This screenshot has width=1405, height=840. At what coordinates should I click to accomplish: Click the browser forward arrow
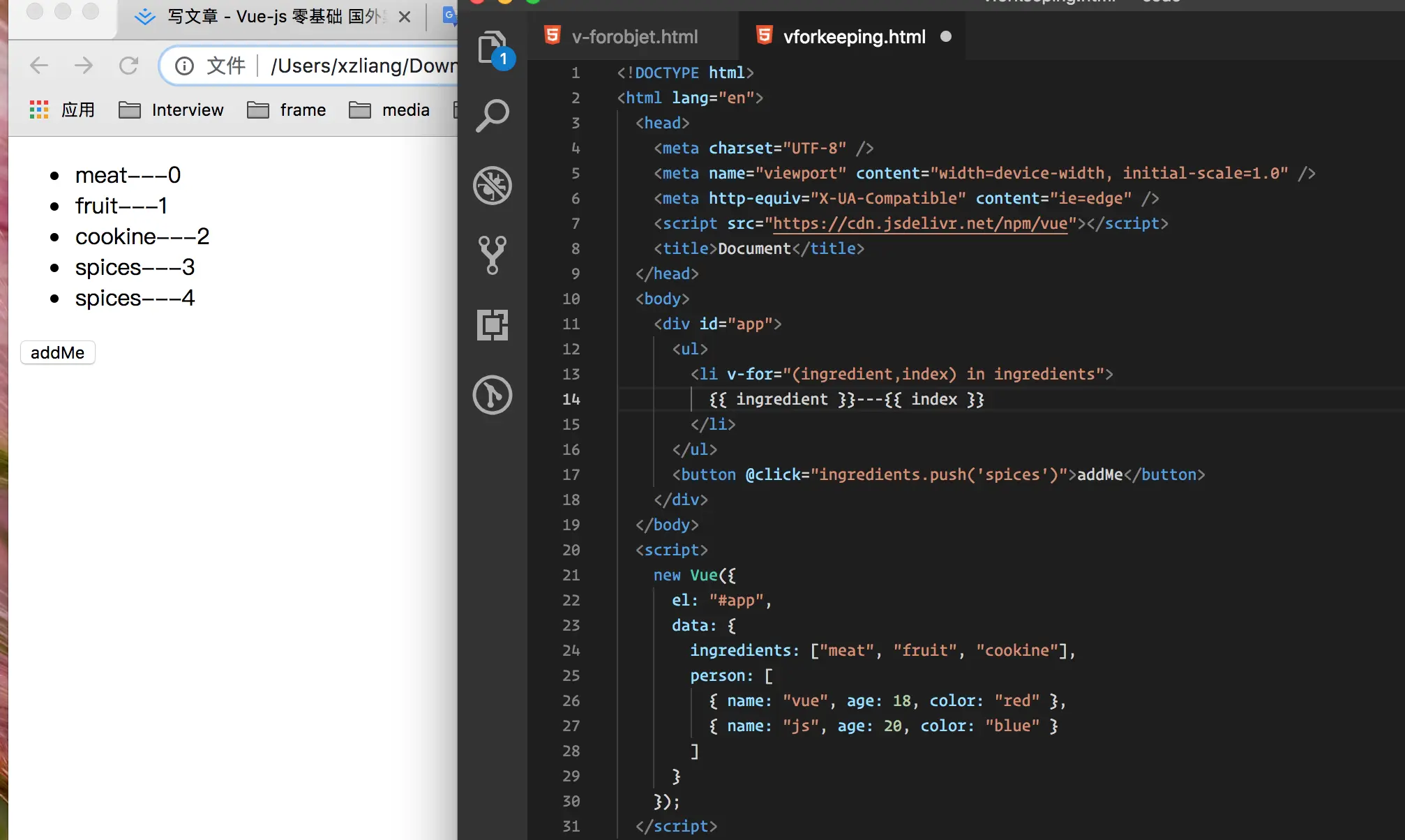point(84,66)
